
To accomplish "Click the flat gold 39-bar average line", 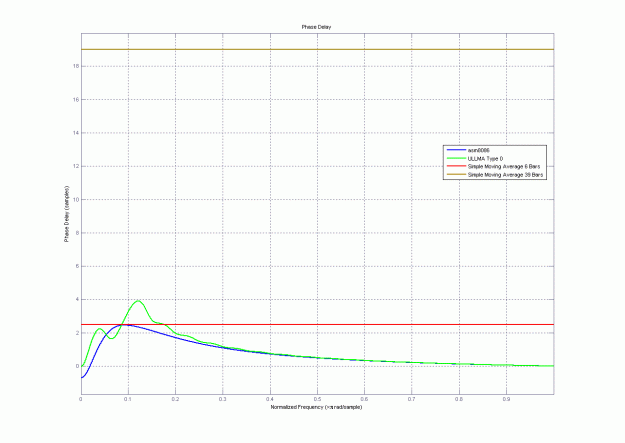I will point(317,49).
